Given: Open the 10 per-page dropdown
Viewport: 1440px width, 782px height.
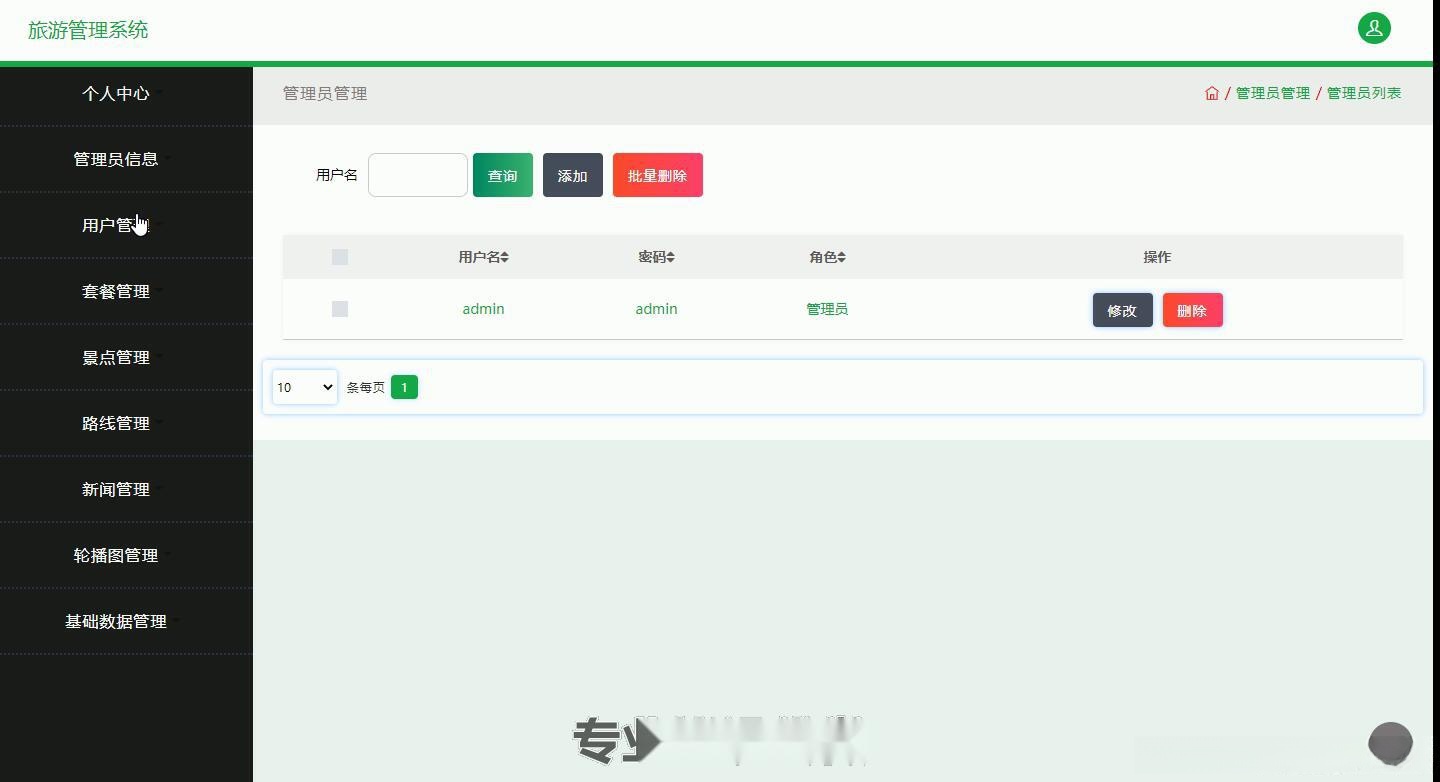Looking at the screenshot, I should [x=305, y=387].
